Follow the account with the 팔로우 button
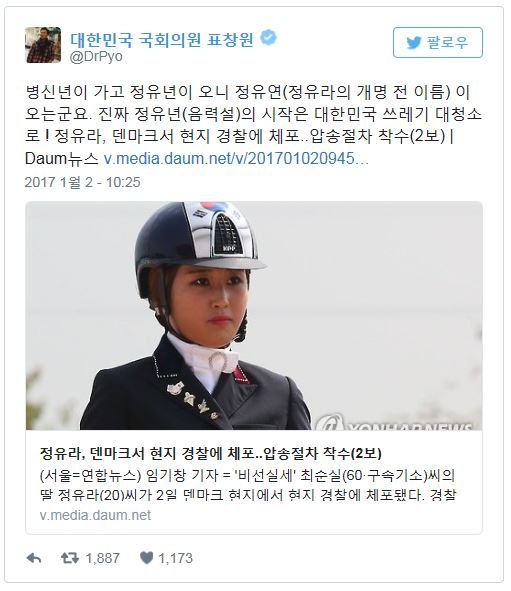This screenshot has width=511, height=591. 438,42
